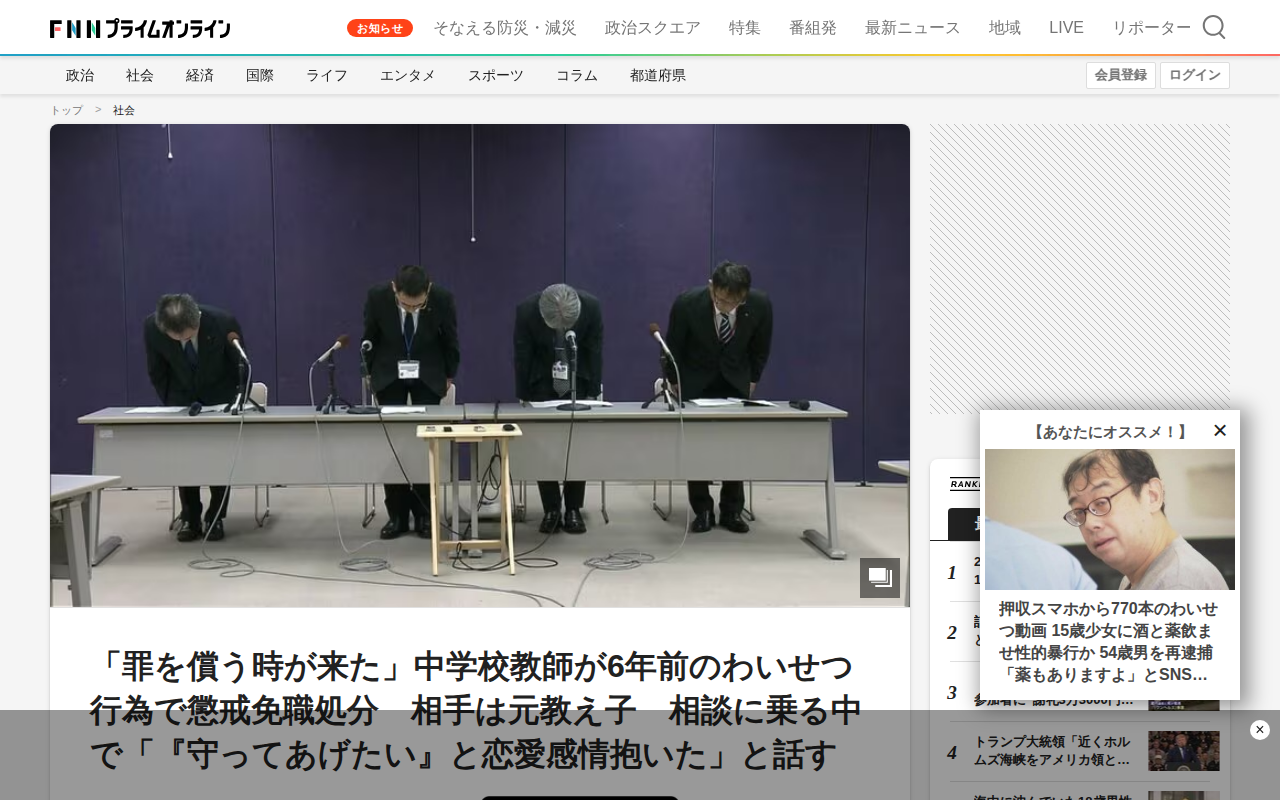The height and width of the screenshot is (800, 1280).
Task: Open the 地域 menu item
Action: (1005, 28)
